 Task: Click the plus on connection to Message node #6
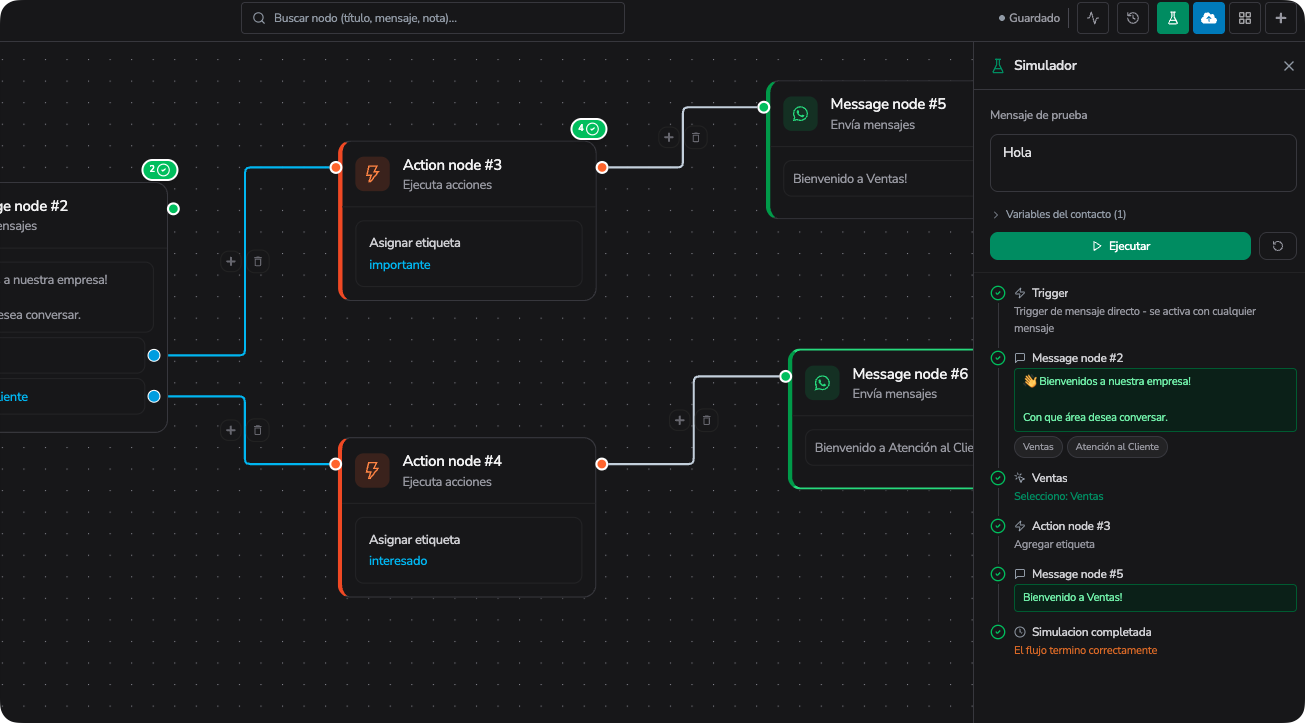pos(680,420)
